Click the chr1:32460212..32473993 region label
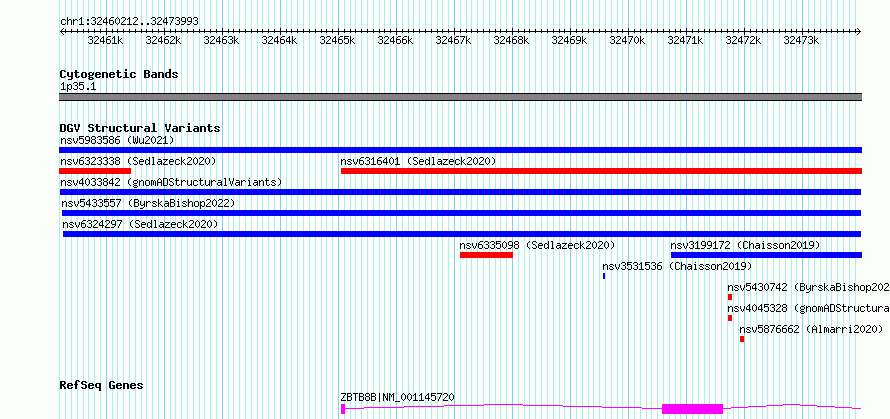The width and height of the screenshot is (890, 419). click(x=129, y=22)
